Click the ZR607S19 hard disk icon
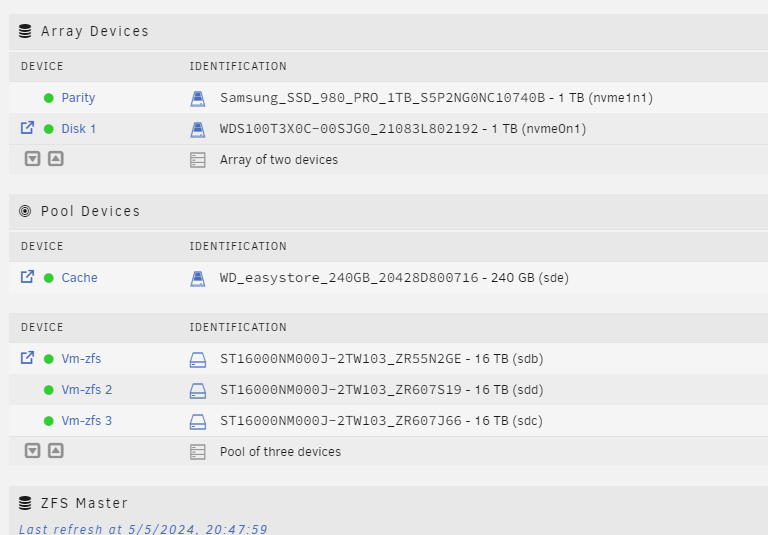 coord(198,390)
